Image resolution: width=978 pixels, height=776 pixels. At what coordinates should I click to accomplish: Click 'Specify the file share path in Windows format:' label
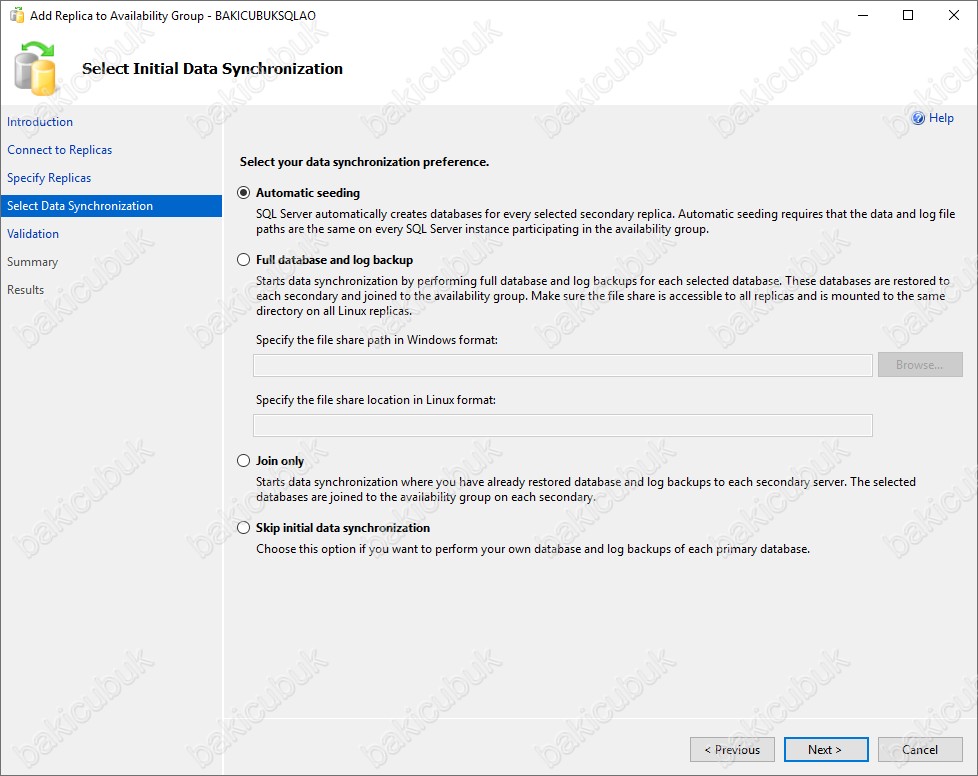click(x=377, y=340)
